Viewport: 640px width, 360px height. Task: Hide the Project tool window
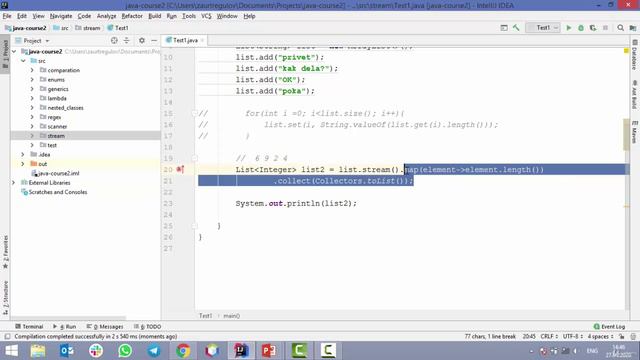click(154, 40)
